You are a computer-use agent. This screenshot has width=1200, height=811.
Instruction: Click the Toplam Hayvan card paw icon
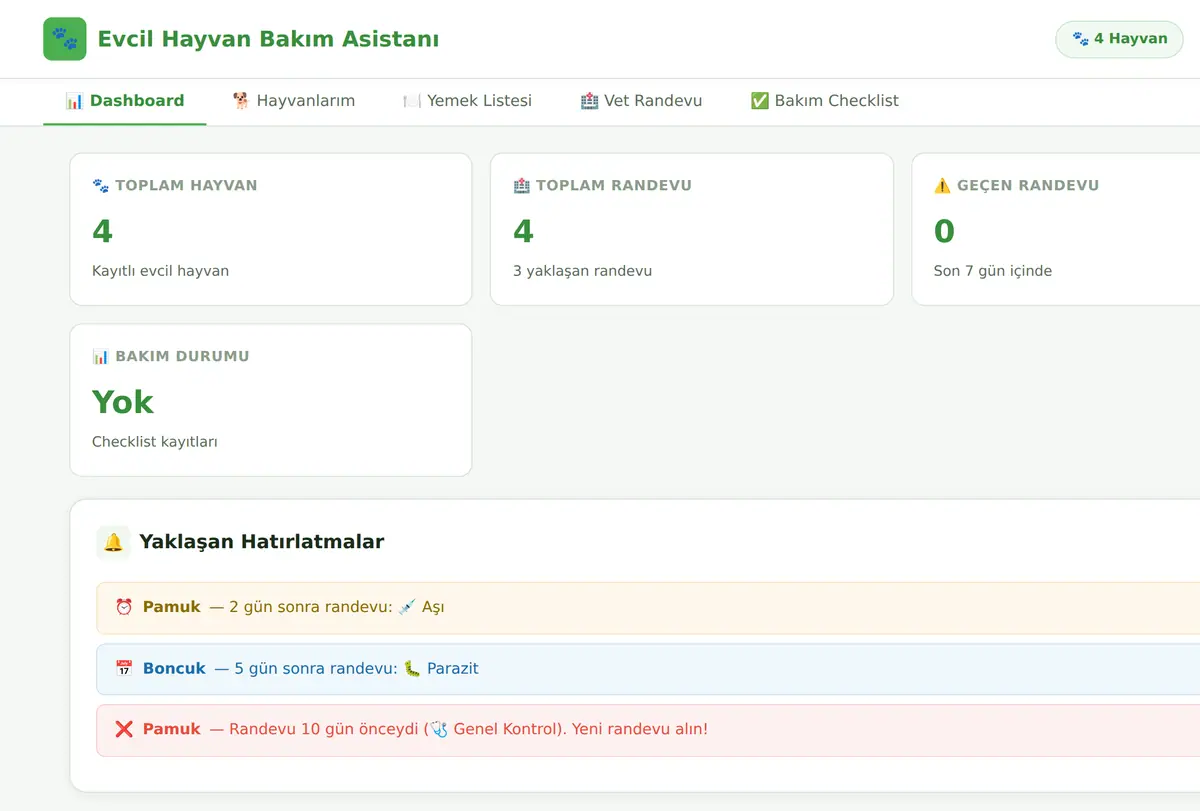tap(100, 185)
